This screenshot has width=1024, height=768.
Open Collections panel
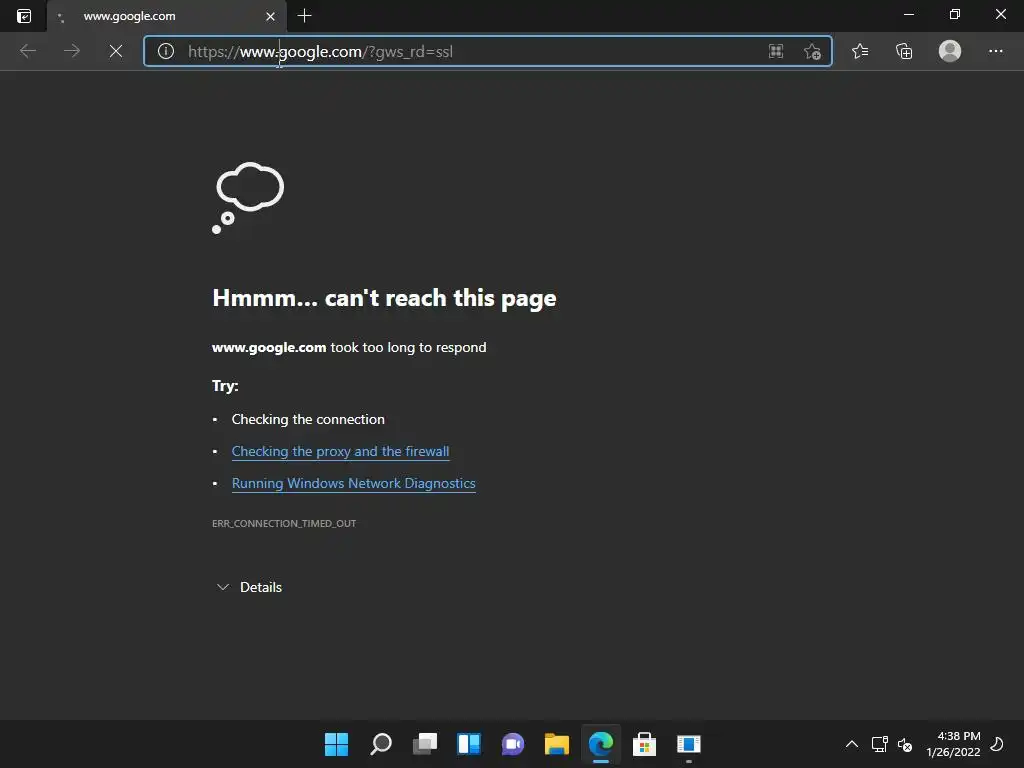tap(904, 51)
